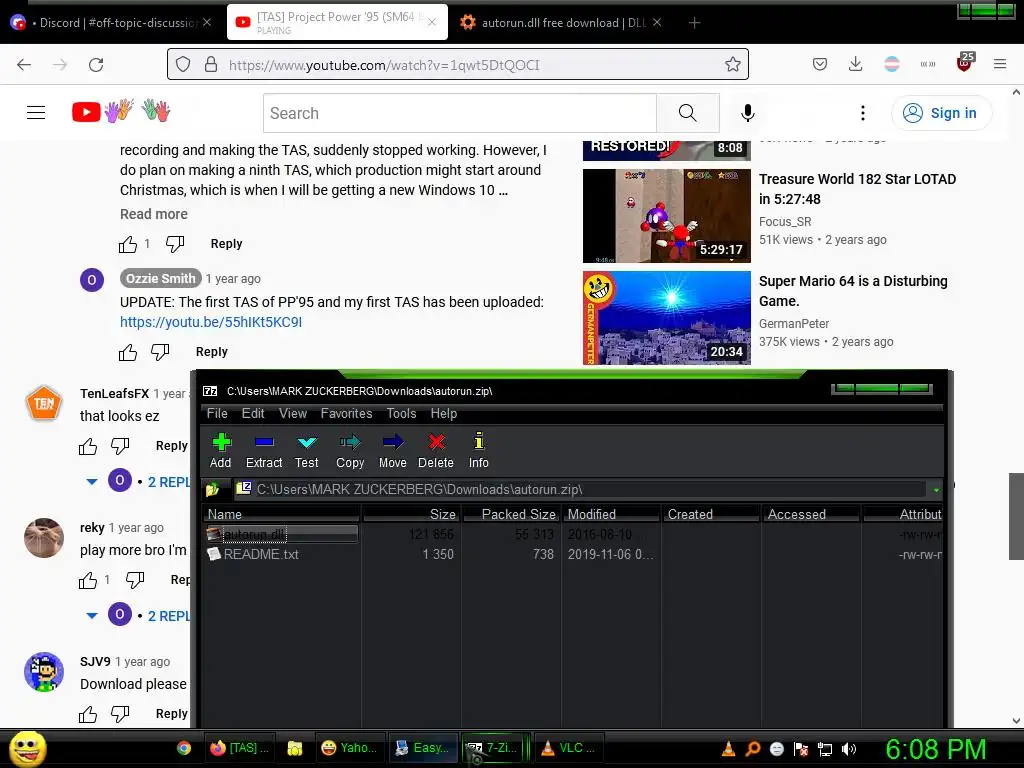This screenshot has height=768, width=1024.
Task: Click the YouTube Sign in button
Action: click(941, 113)
